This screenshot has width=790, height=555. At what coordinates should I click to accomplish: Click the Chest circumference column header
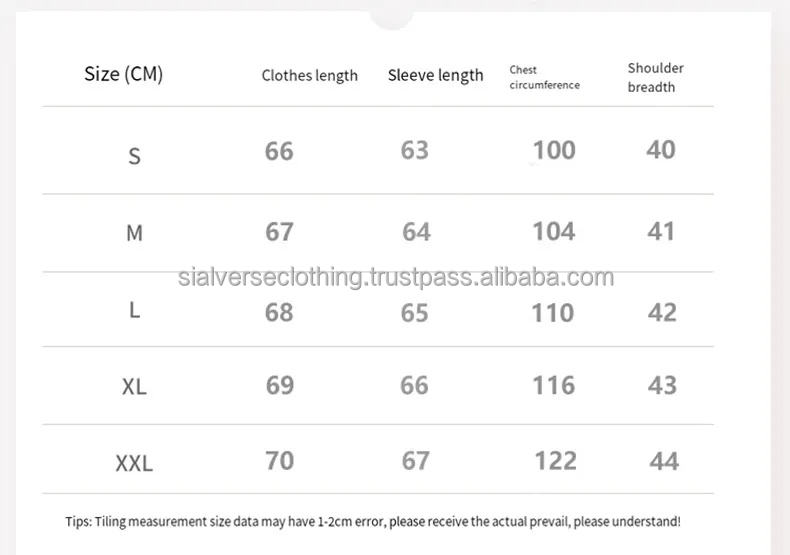544,77
